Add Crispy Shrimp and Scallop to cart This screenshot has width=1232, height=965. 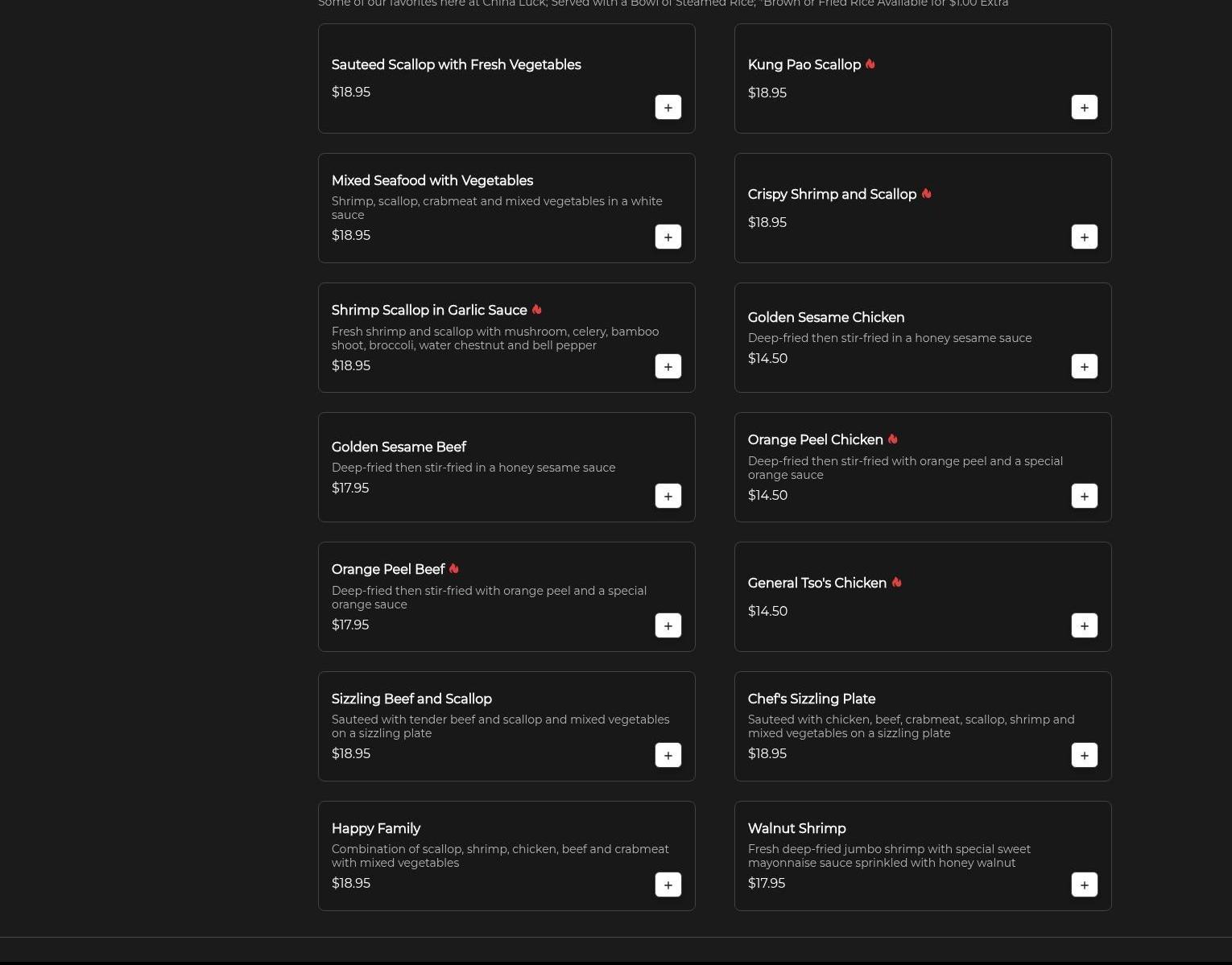(x=1084, y=237)
